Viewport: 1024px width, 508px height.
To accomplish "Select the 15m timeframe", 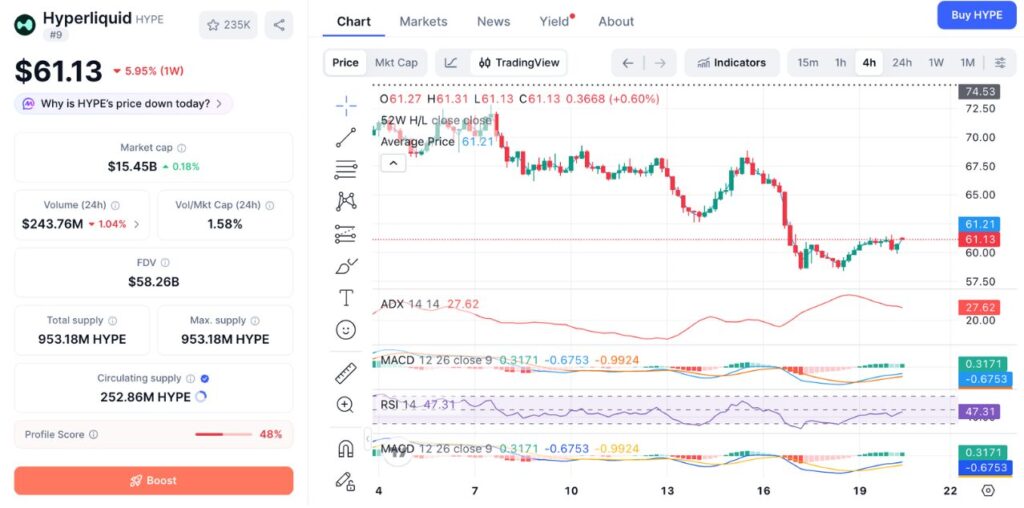I will click(808, 63).
